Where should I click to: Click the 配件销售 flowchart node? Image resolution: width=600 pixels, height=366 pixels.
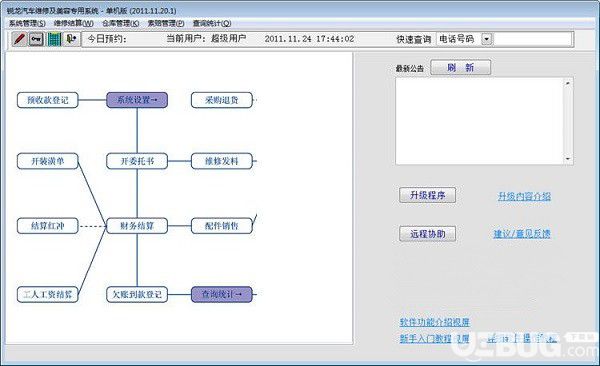pyautogui.click(x=222, y=226)
